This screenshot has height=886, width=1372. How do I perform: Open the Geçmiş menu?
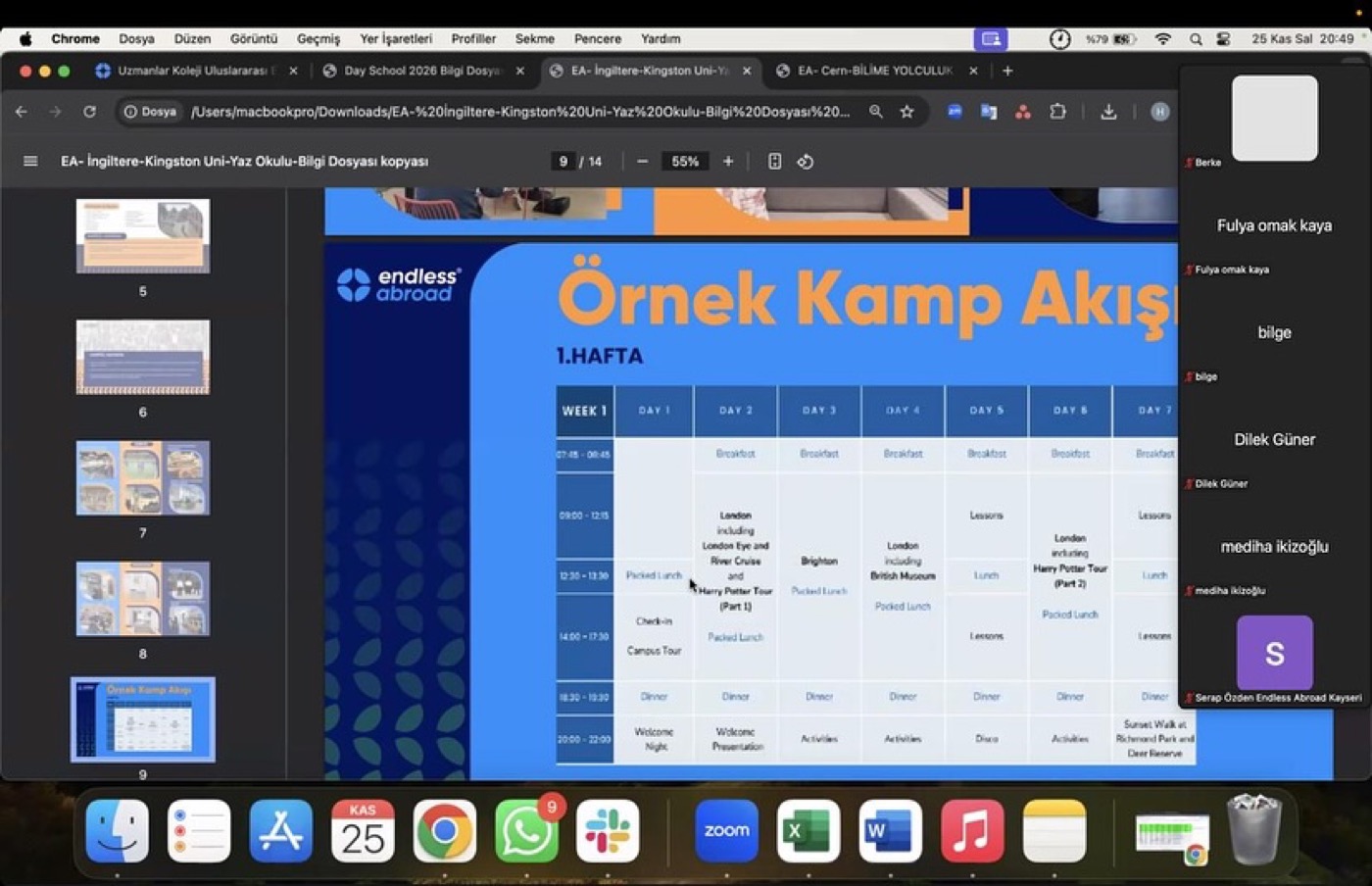pos(318,39)
